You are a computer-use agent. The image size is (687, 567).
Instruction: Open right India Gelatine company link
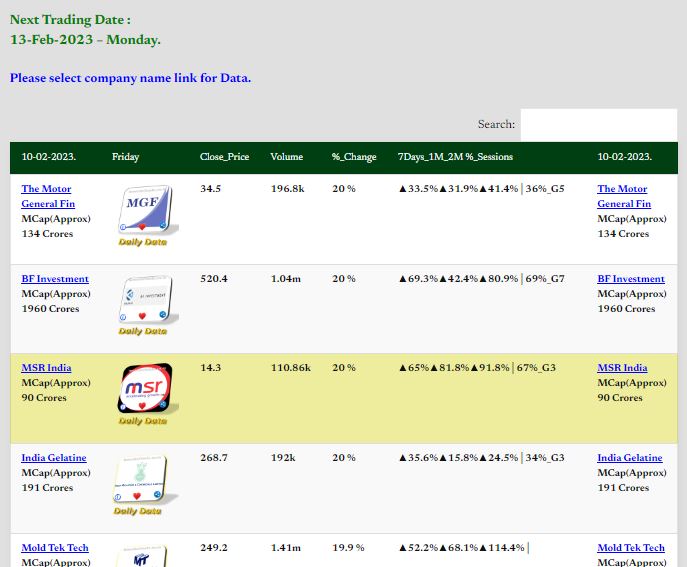[630, 457]
